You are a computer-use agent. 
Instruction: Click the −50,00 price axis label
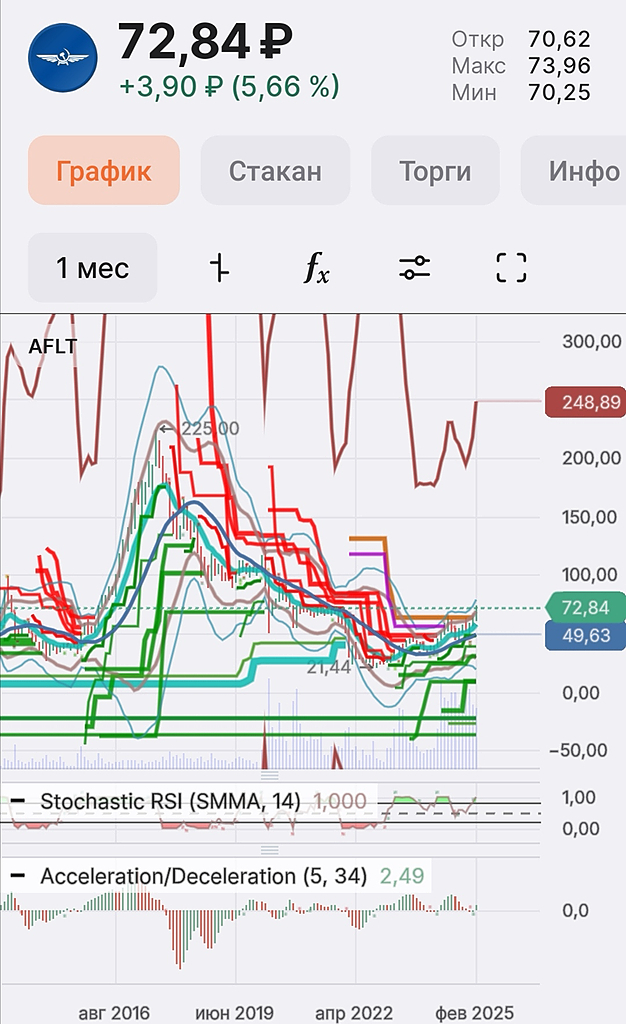click(x=578, y=750)
